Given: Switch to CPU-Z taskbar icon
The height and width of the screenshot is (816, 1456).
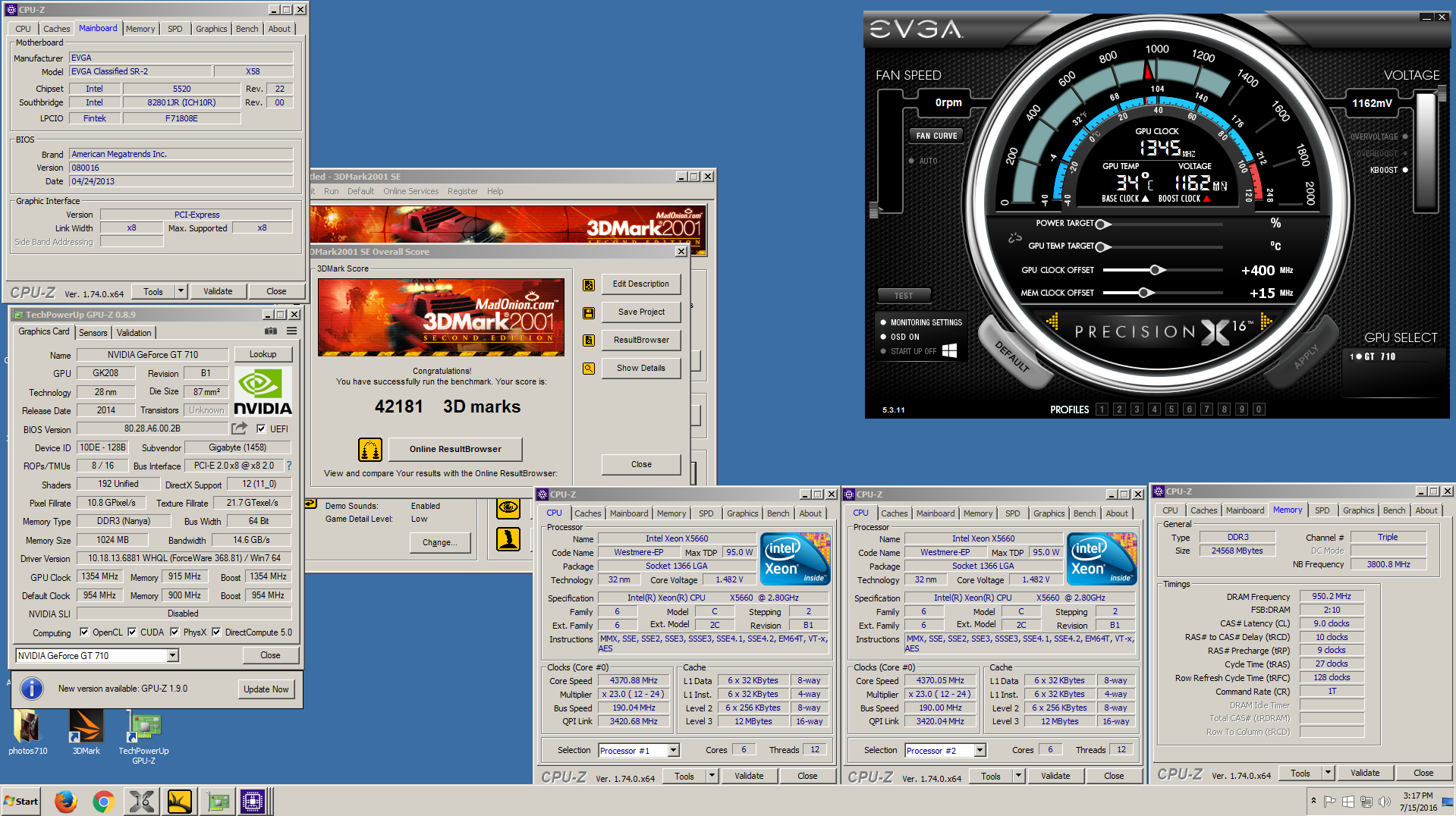Looking at the screenshot, I should click(253, 802).
